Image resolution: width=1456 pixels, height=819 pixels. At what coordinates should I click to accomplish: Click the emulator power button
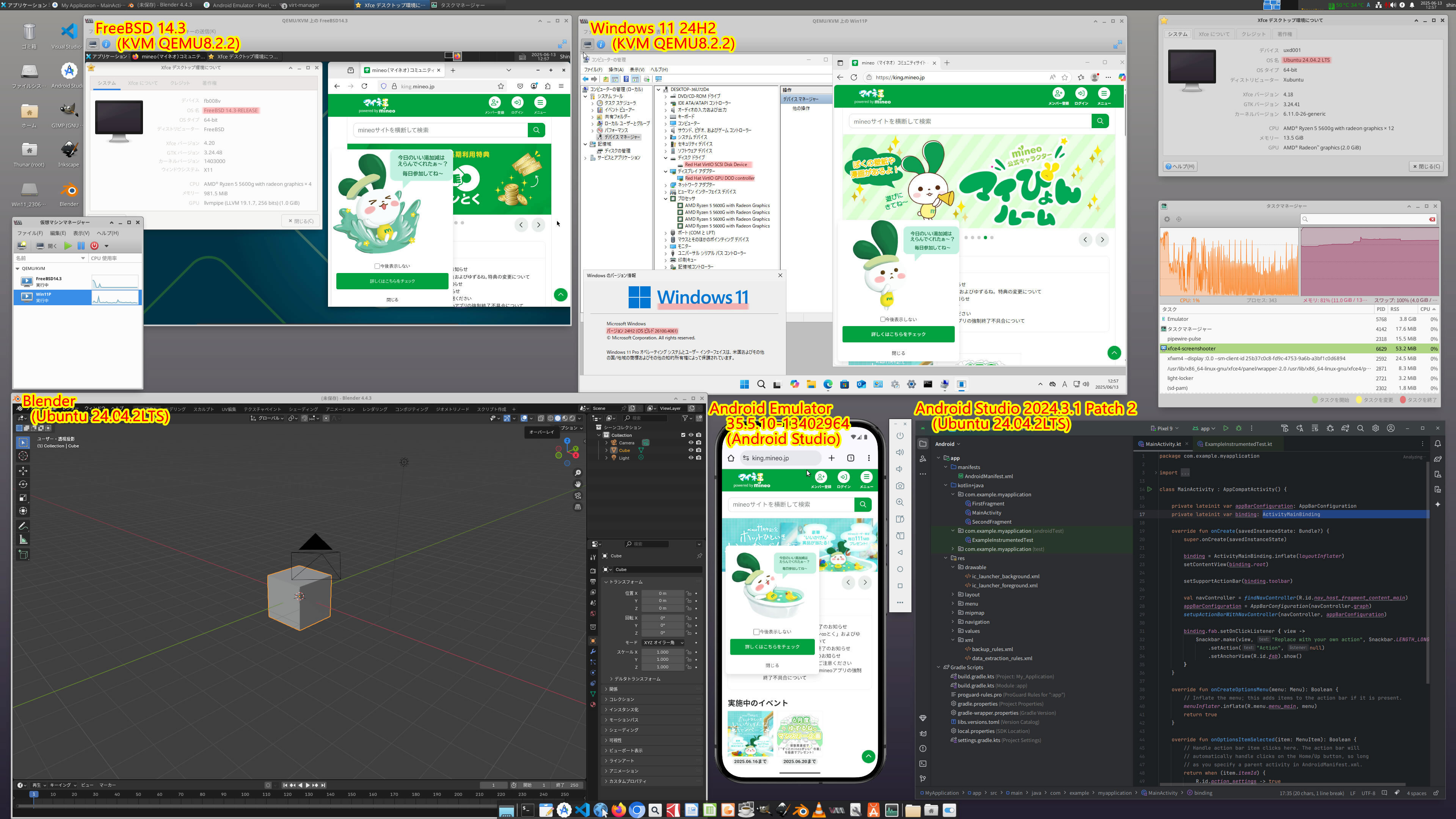(x=900, y=436)
